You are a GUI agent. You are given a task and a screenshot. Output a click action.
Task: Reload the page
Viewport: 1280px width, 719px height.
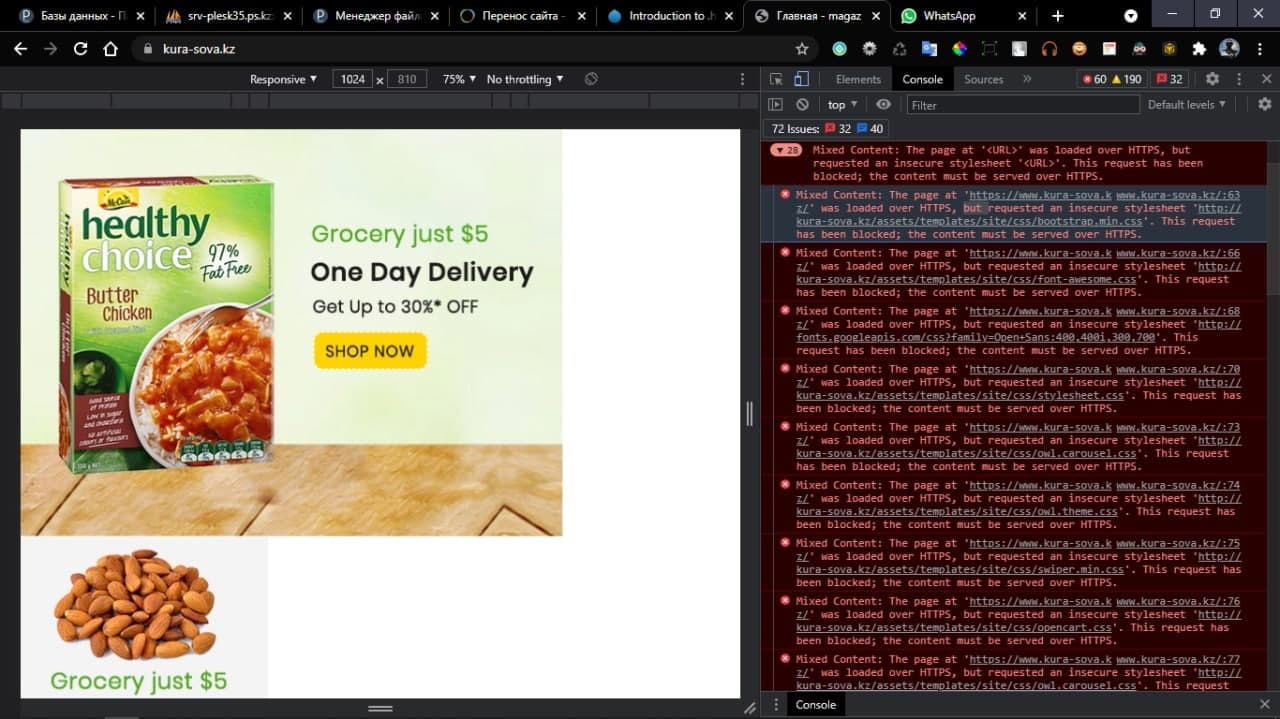tap(80, 48)
